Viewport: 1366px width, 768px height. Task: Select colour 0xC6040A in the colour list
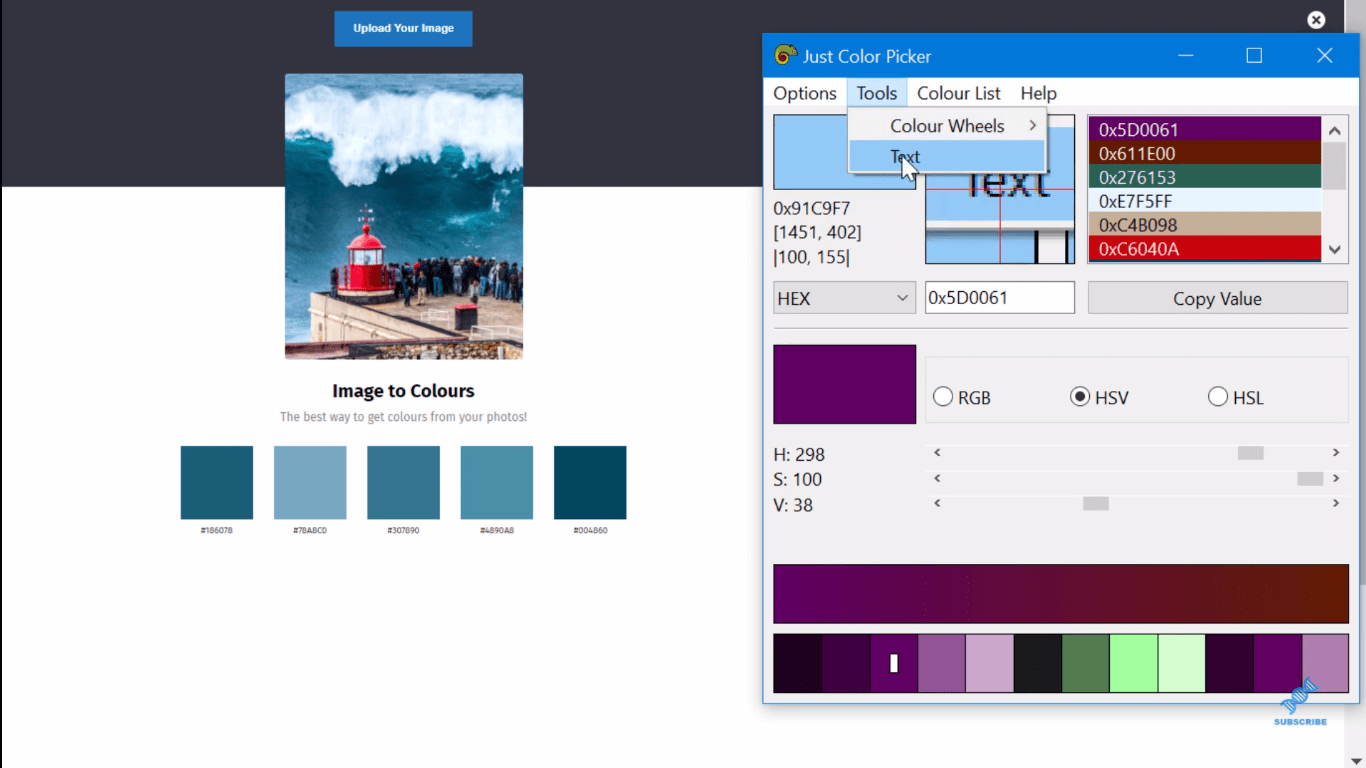coord(1205,249)
